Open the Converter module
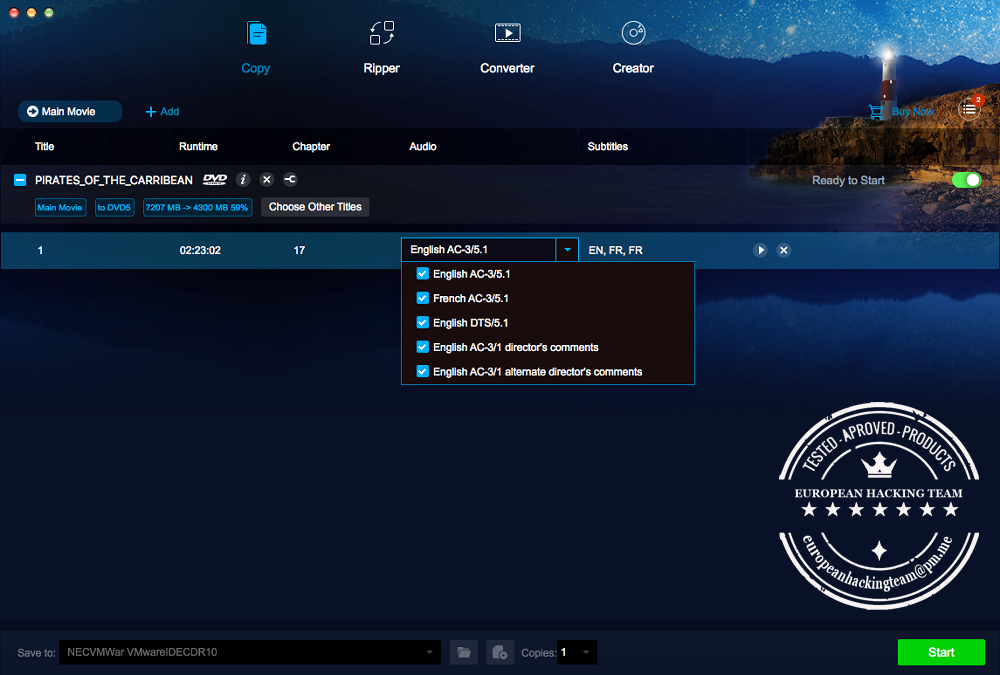 [x=507, y=45]
